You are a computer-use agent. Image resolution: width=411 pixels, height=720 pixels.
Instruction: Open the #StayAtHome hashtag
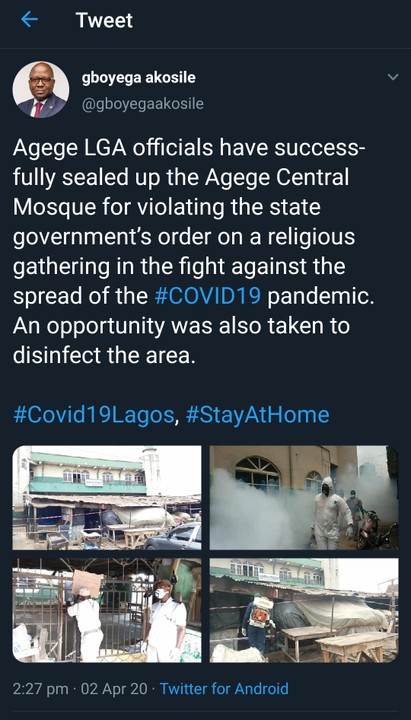(257, 415)
